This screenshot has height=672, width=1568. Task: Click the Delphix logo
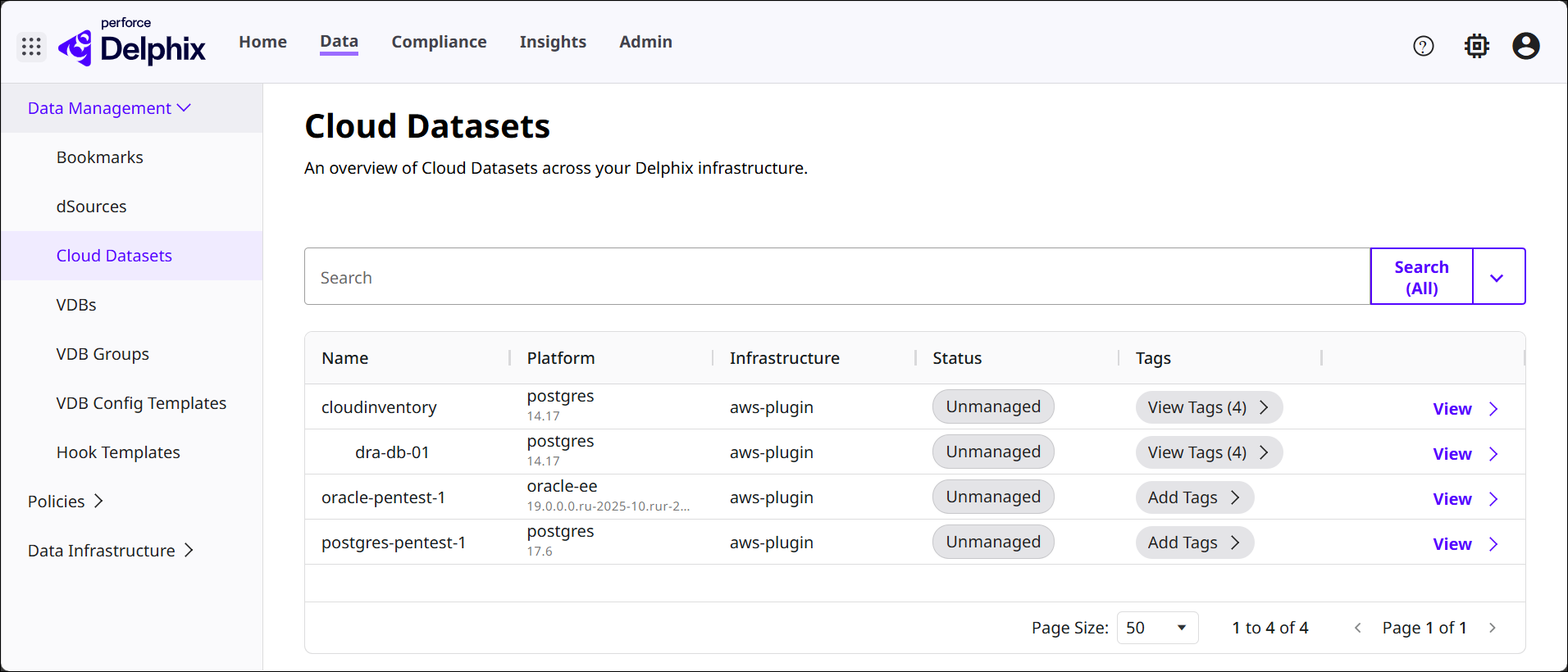pyautogui.click(x=133, y=46)
